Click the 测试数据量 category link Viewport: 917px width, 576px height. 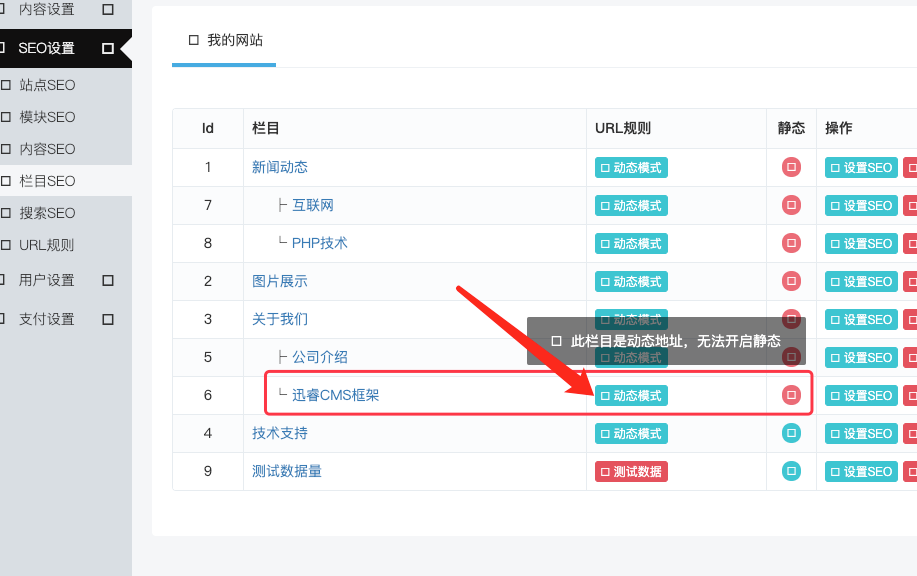pyautogui.click(x=287, y=471)
